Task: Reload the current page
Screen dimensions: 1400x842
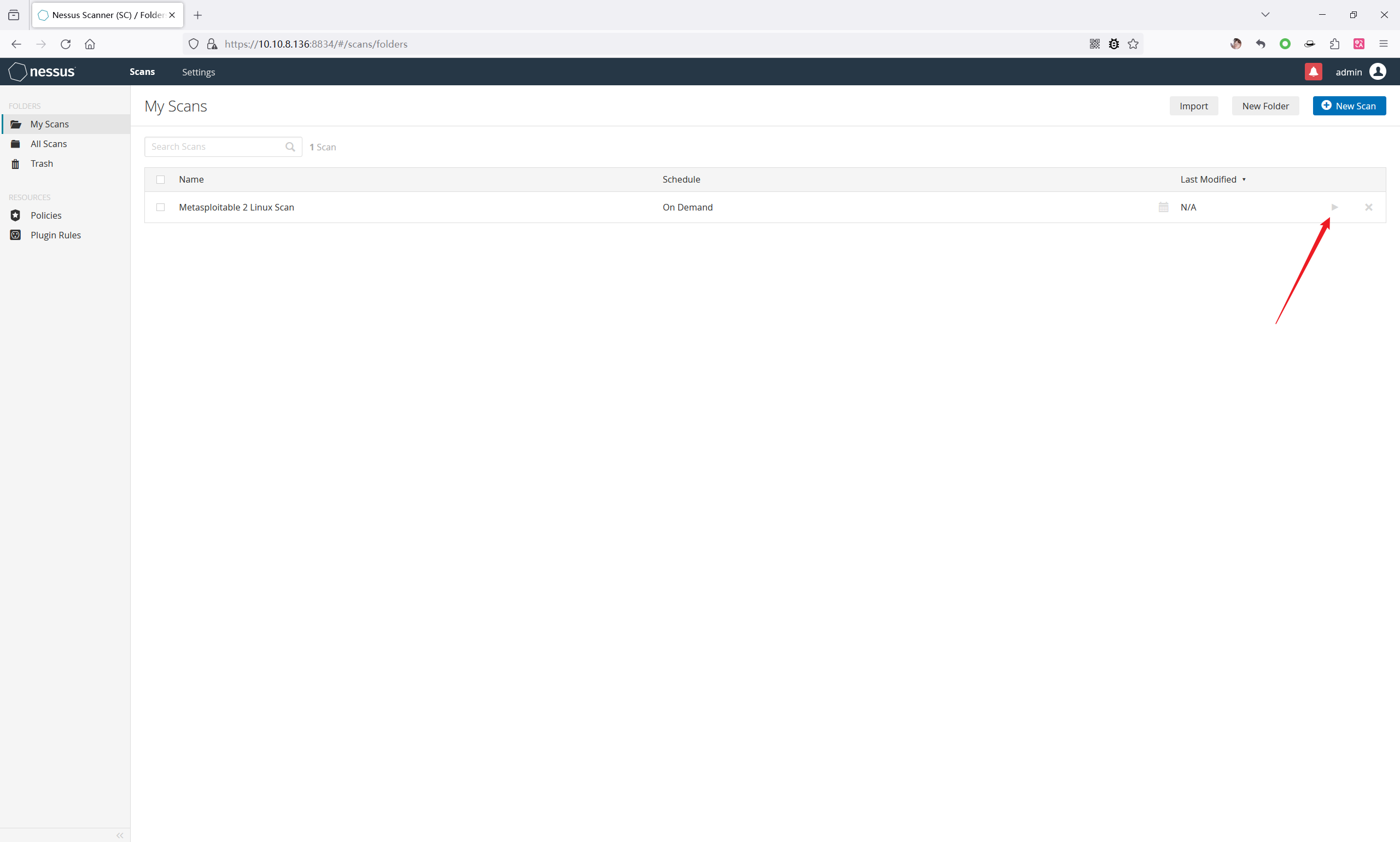Action: click(x=65, y=44)
